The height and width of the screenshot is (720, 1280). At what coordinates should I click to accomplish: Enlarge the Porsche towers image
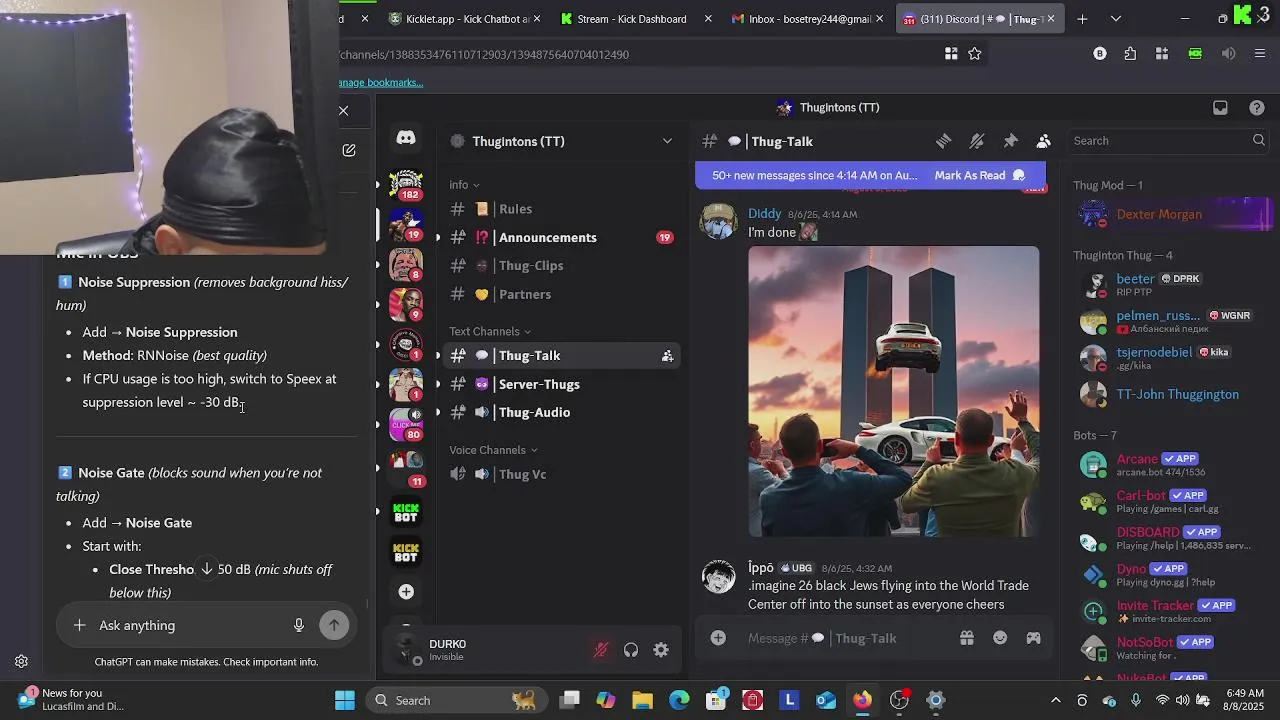click(894, 392)
